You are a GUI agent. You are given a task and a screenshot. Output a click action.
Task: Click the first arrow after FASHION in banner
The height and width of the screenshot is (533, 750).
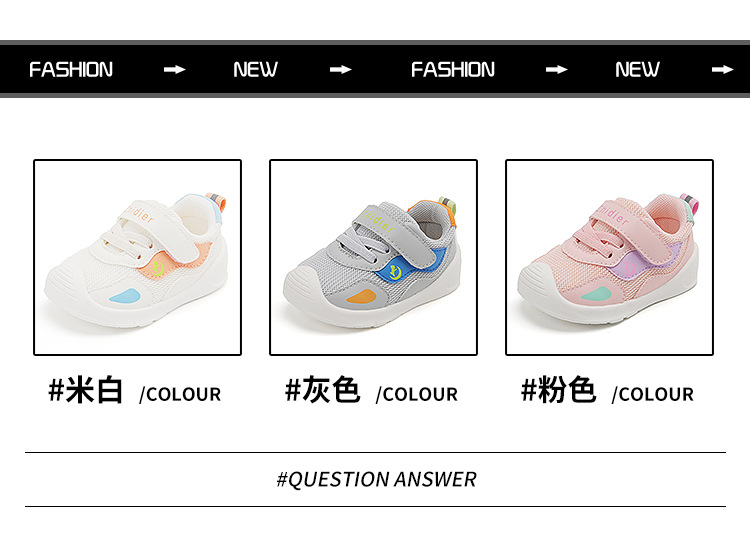[x=175, y=70]
